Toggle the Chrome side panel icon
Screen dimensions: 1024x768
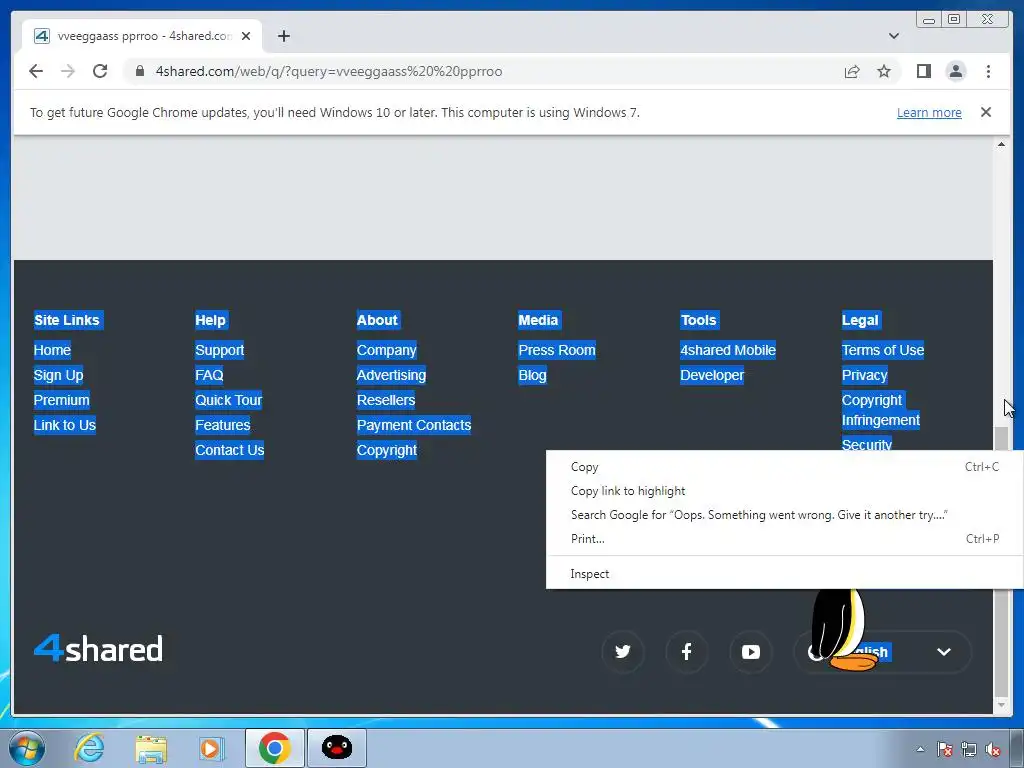click(923, 71)
